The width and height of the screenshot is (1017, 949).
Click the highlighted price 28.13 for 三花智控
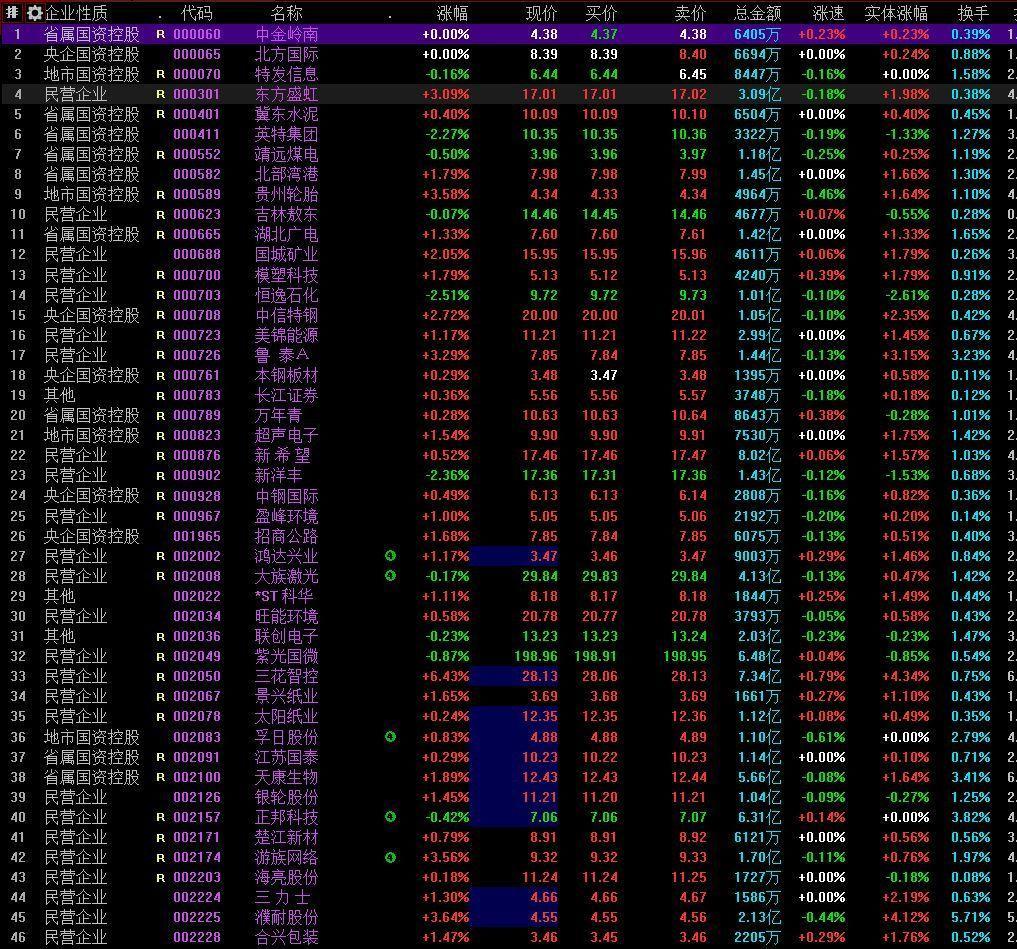[x=540, y=677]
